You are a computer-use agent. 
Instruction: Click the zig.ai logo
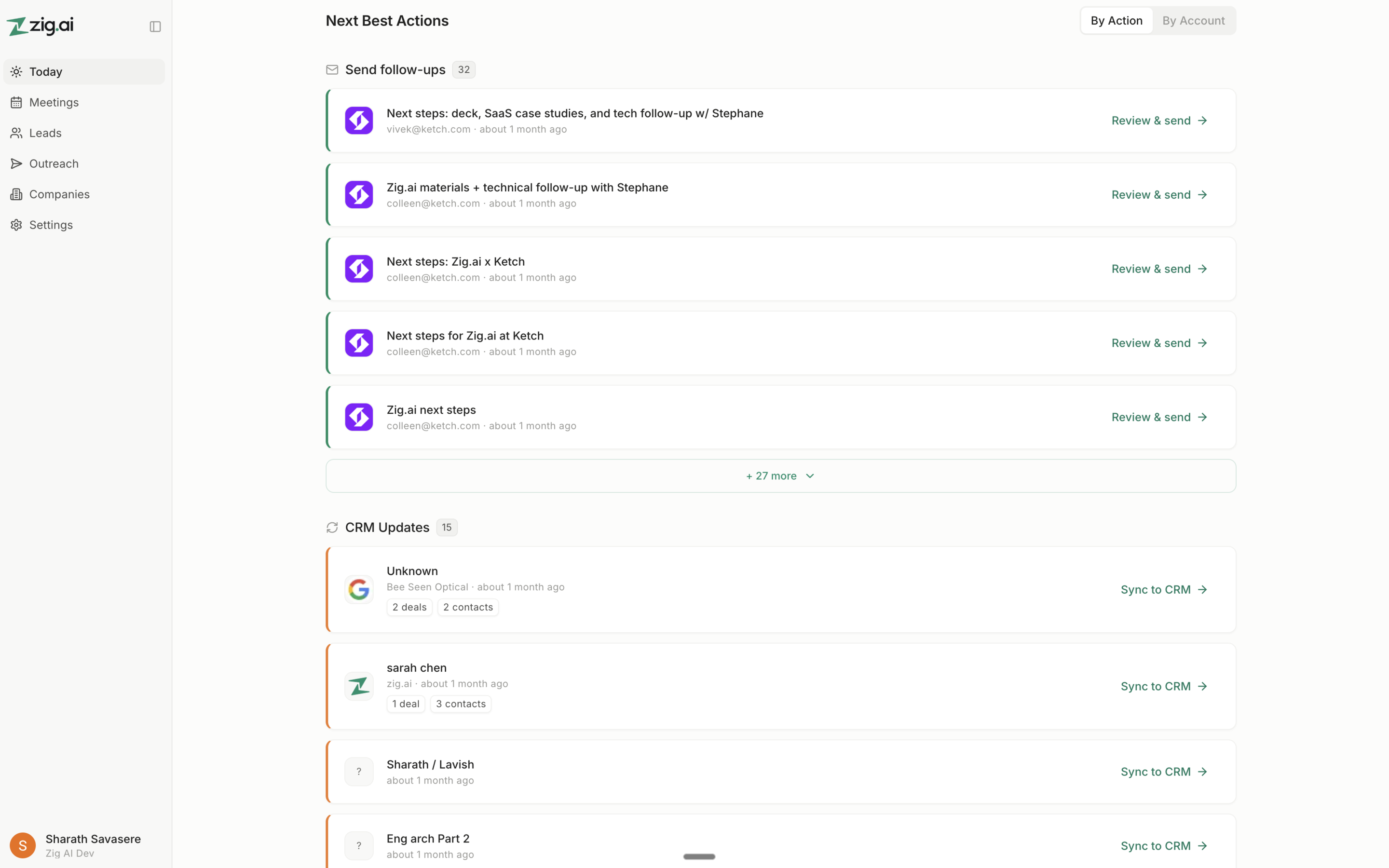click(x=40, y=26)
